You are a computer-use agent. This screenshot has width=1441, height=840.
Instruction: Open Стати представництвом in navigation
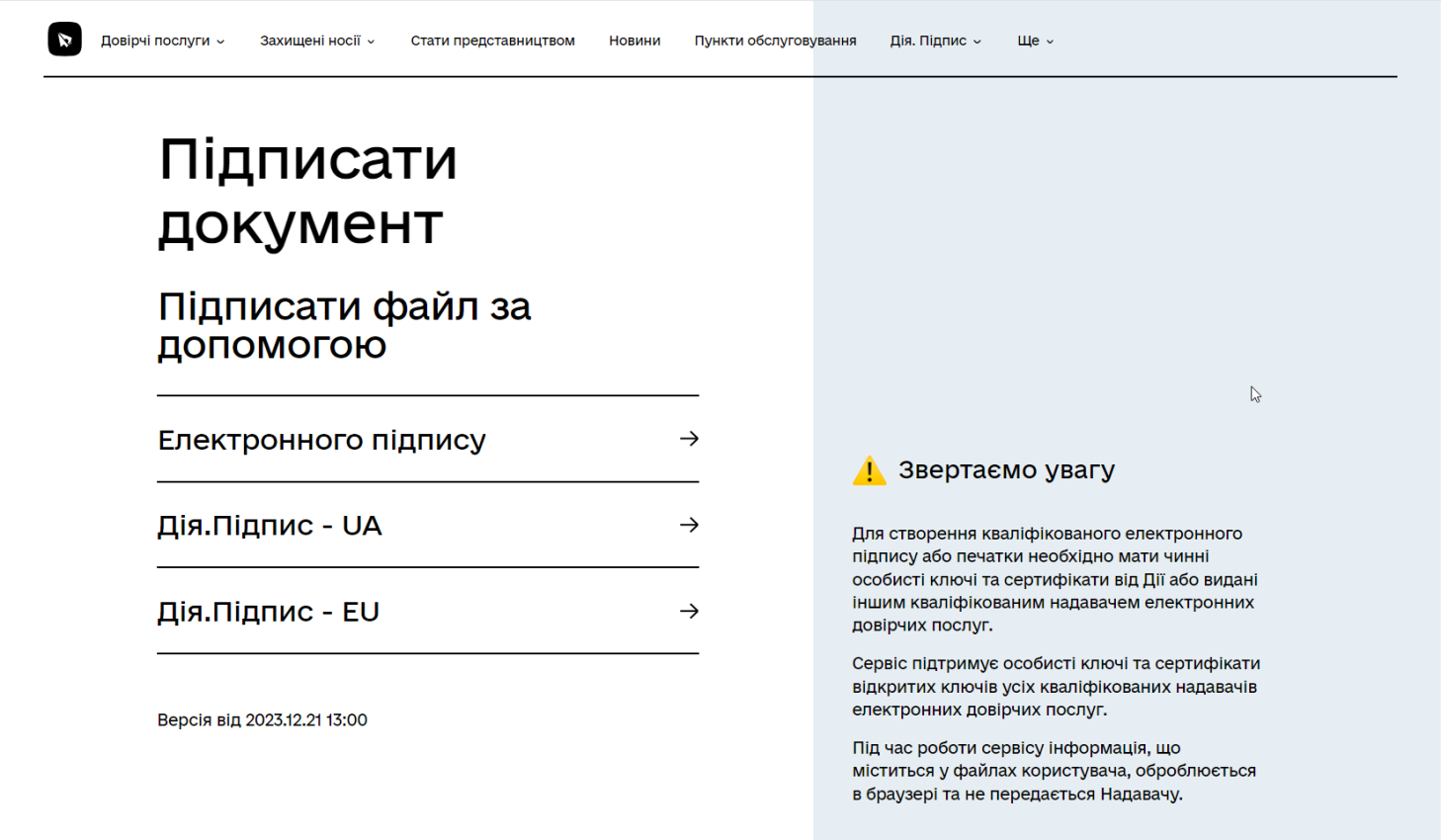[x=492, y=41]
